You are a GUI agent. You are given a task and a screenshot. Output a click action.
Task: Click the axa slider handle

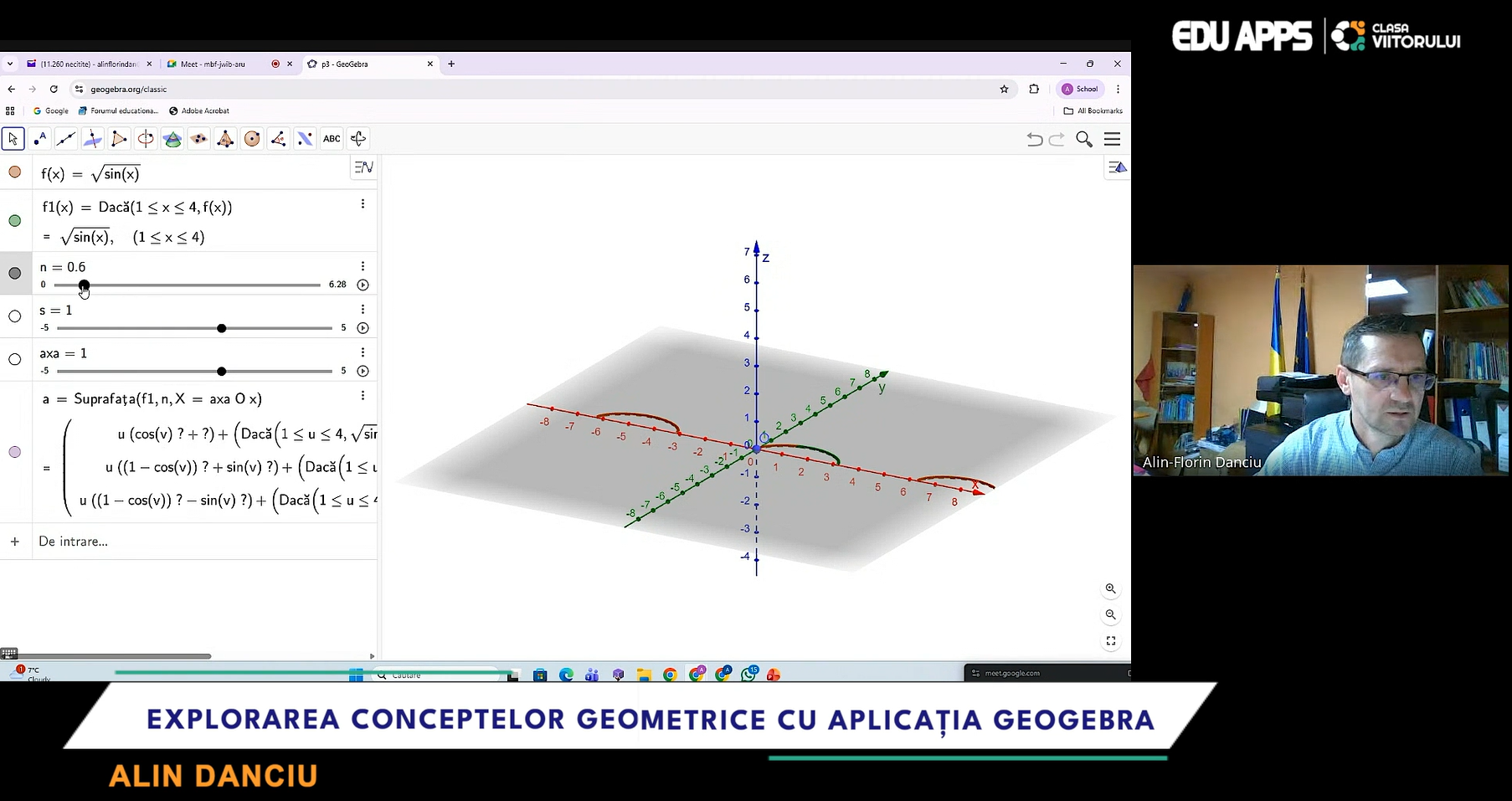click(x=221, y=371)
